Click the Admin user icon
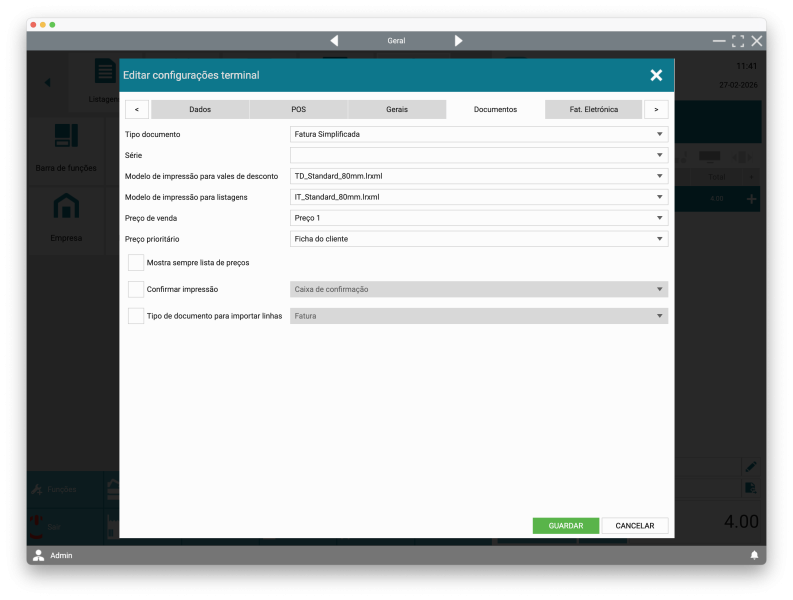Screen dimensions: 793x600 (x=39, y=555)
